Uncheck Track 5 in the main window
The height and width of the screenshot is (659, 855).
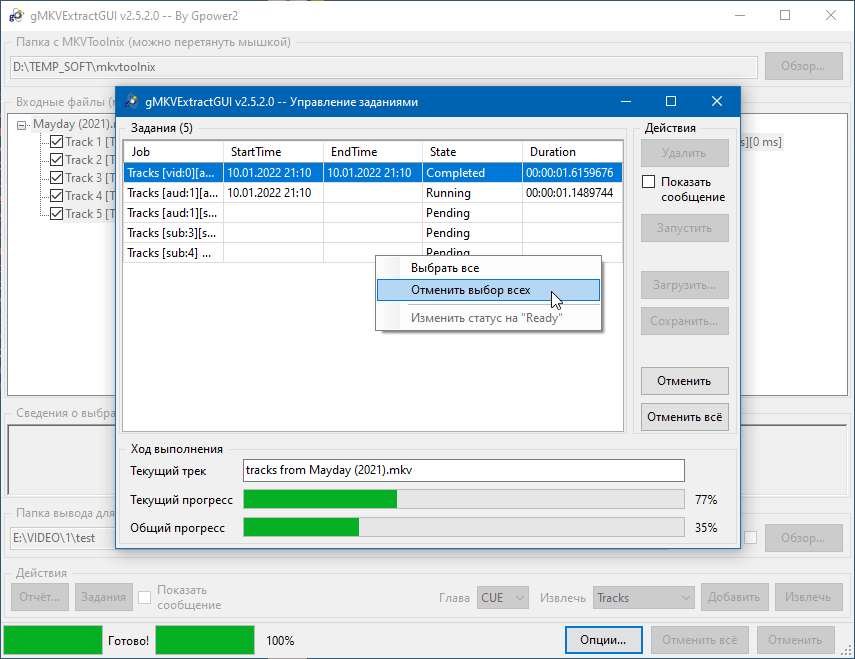56,214
